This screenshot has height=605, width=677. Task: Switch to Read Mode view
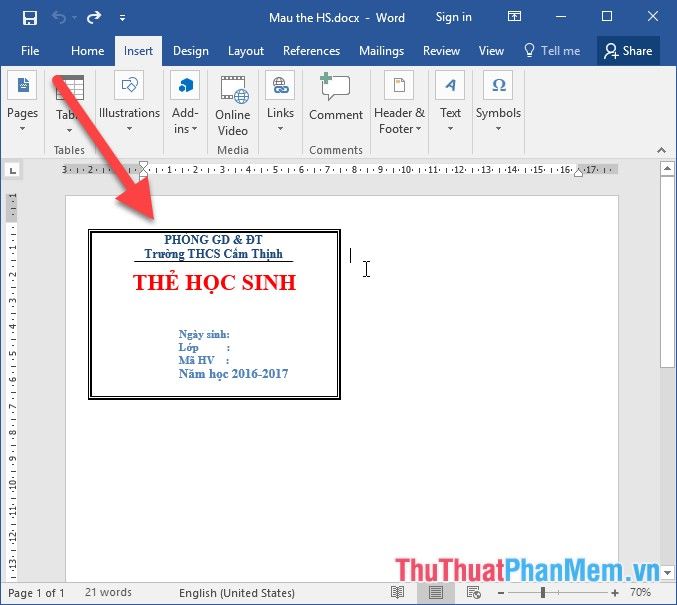pyautogui.click(x=398, y=593)
